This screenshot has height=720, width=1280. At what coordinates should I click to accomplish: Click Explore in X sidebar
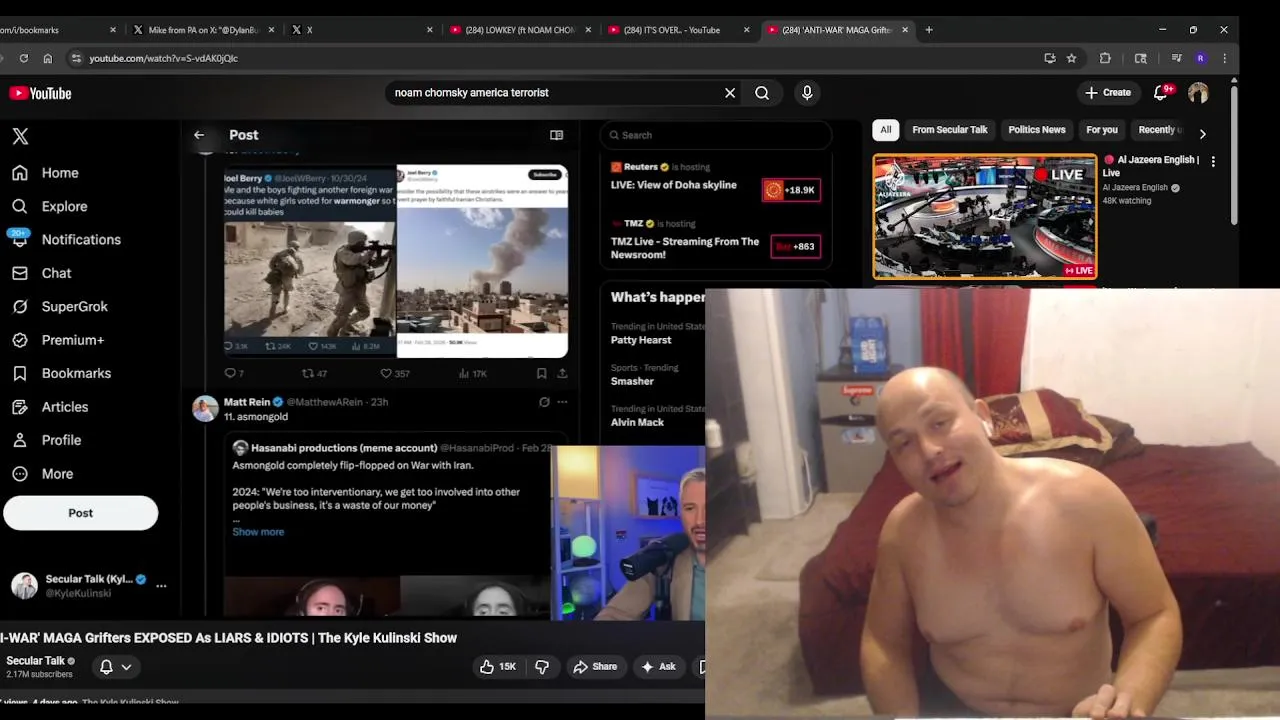coord(50,206)
